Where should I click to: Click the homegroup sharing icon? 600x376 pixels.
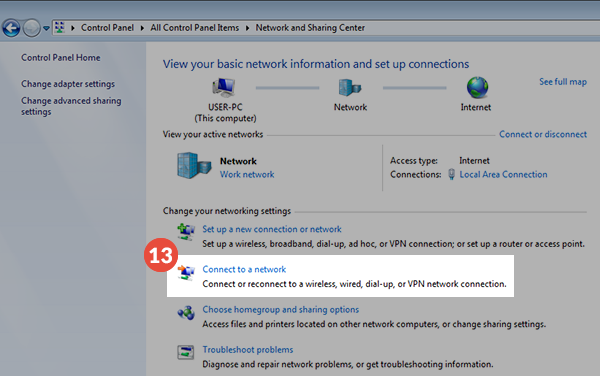(186, 313)
